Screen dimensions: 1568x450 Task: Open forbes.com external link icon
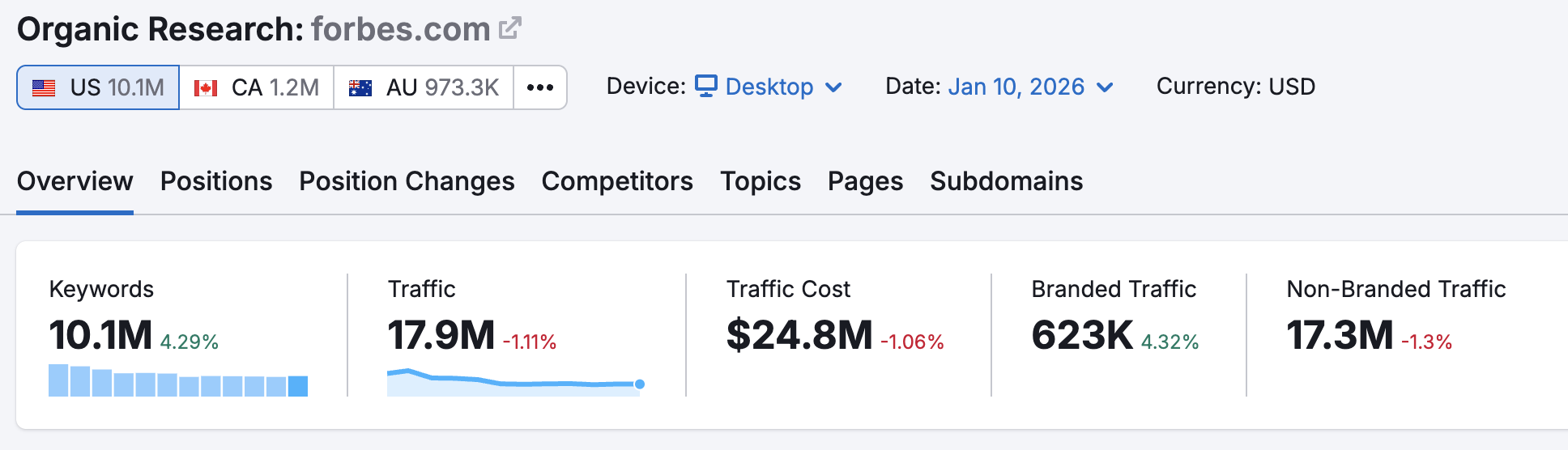509,29
